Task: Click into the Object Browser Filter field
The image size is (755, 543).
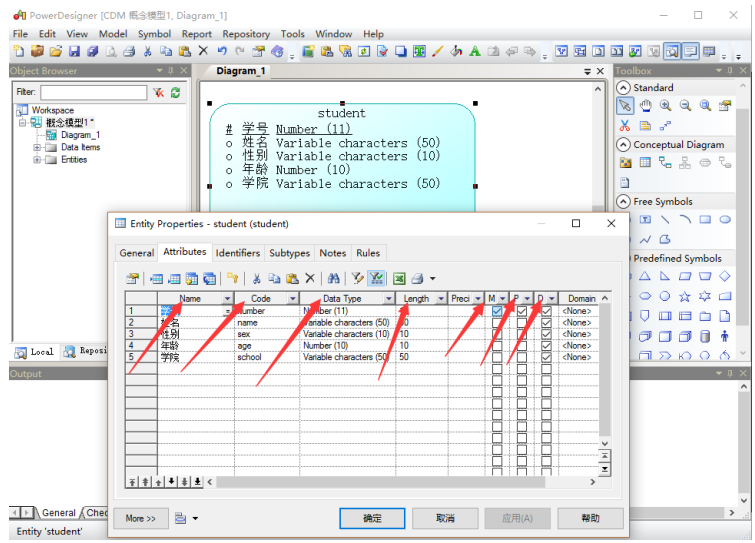Action: (x=93, y=92)
